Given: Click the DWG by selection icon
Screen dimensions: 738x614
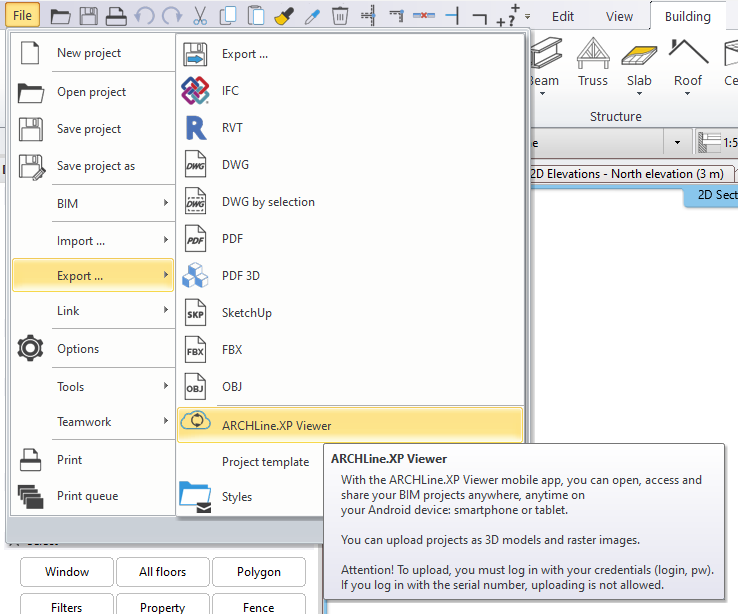Looking at the screenshot, I should 195,201.
